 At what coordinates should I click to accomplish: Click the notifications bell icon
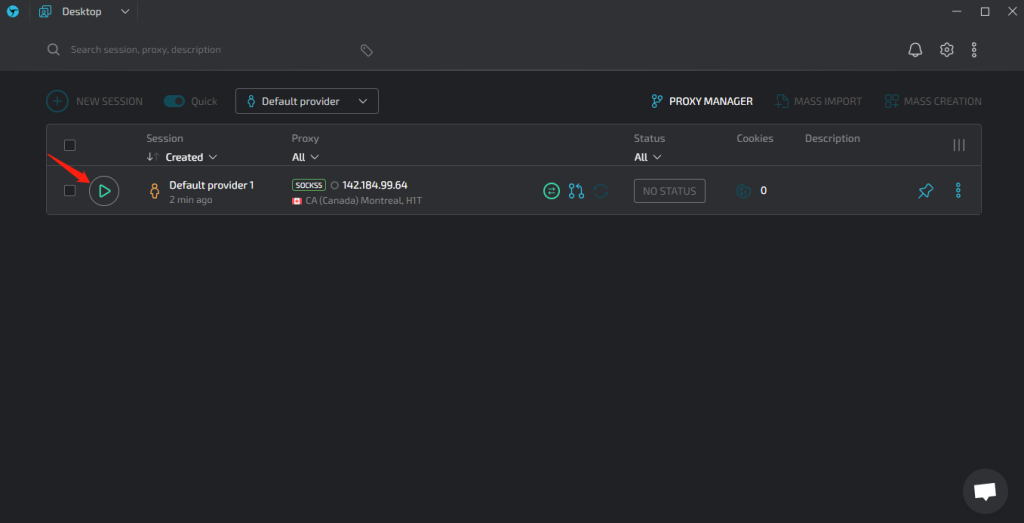point(914,50)
